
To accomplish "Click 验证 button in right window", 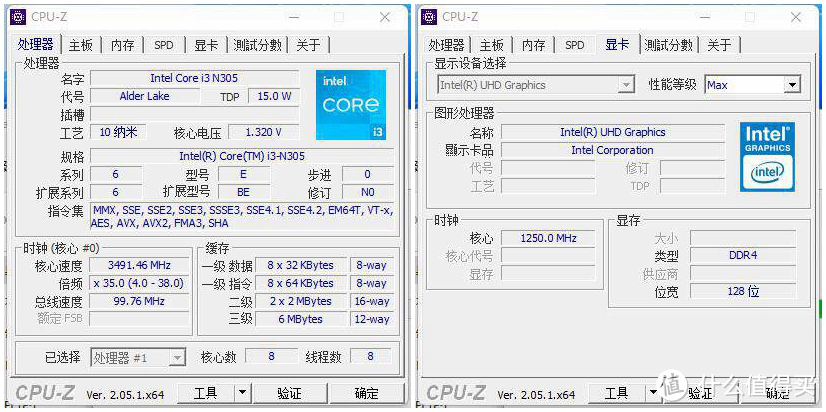I will 700,393.
